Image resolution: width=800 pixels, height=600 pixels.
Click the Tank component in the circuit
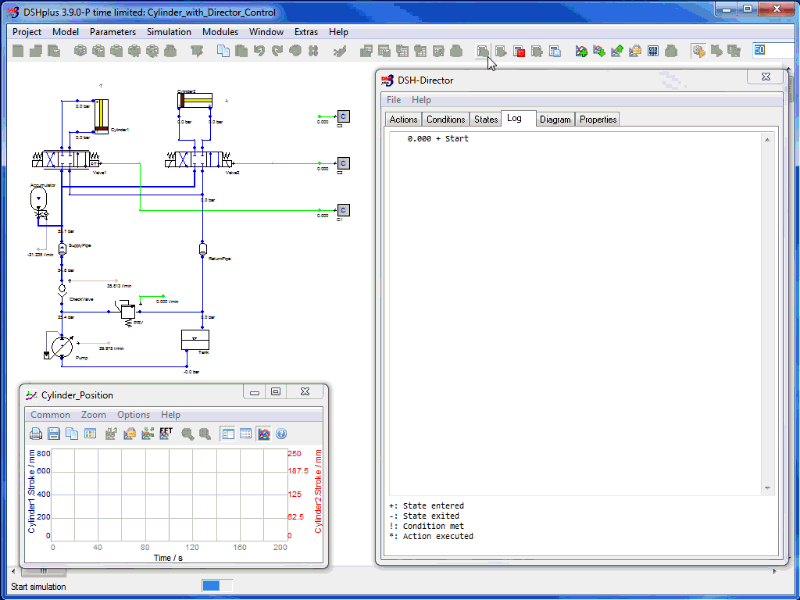(x=195, y=340)
